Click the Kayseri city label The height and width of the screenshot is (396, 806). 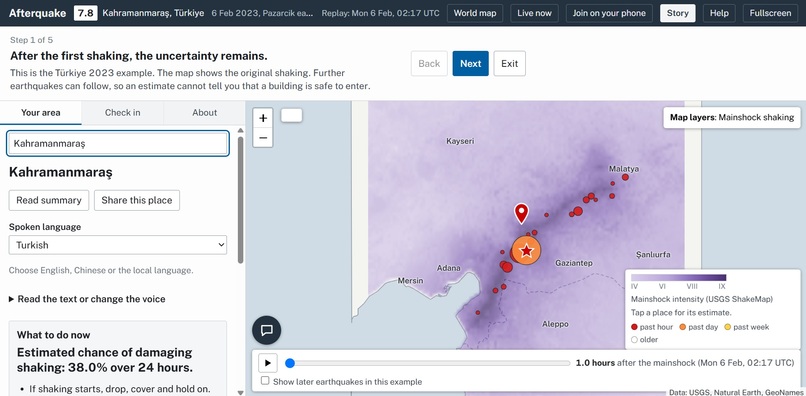click(x=460, y=140)
